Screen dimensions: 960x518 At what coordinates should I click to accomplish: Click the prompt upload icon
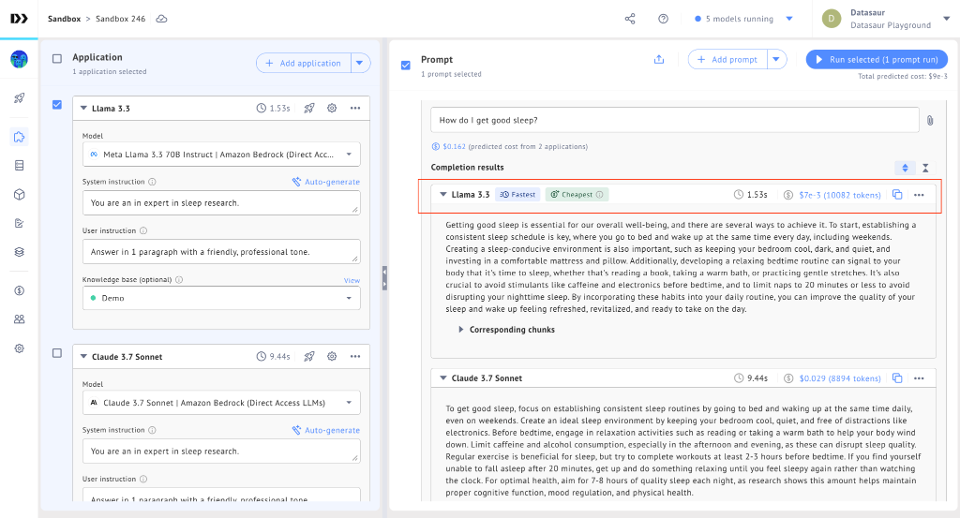(x=659, y=59)
